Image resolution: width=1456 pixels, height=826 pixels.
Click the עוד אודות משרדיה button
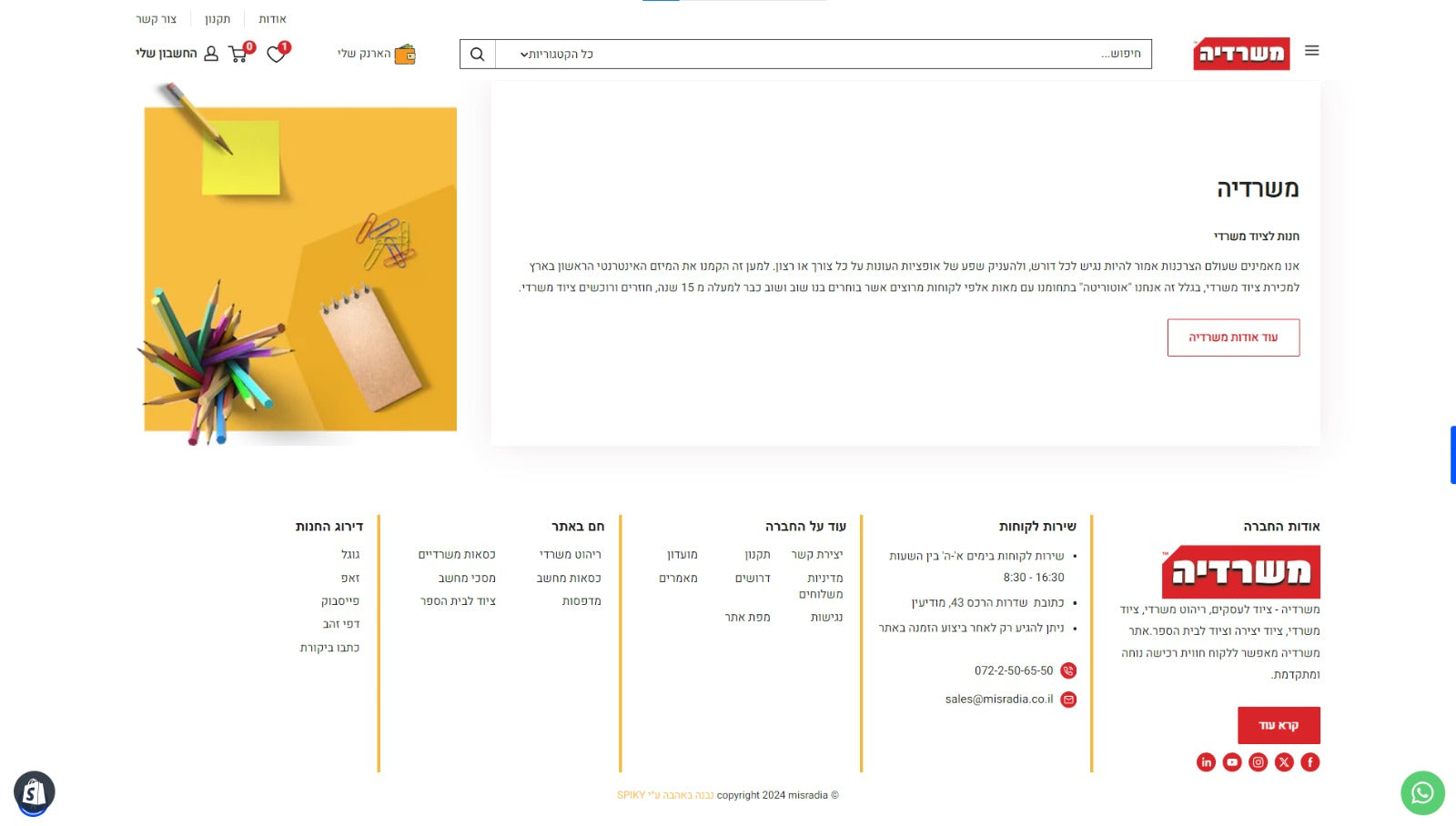(1233, 337)
